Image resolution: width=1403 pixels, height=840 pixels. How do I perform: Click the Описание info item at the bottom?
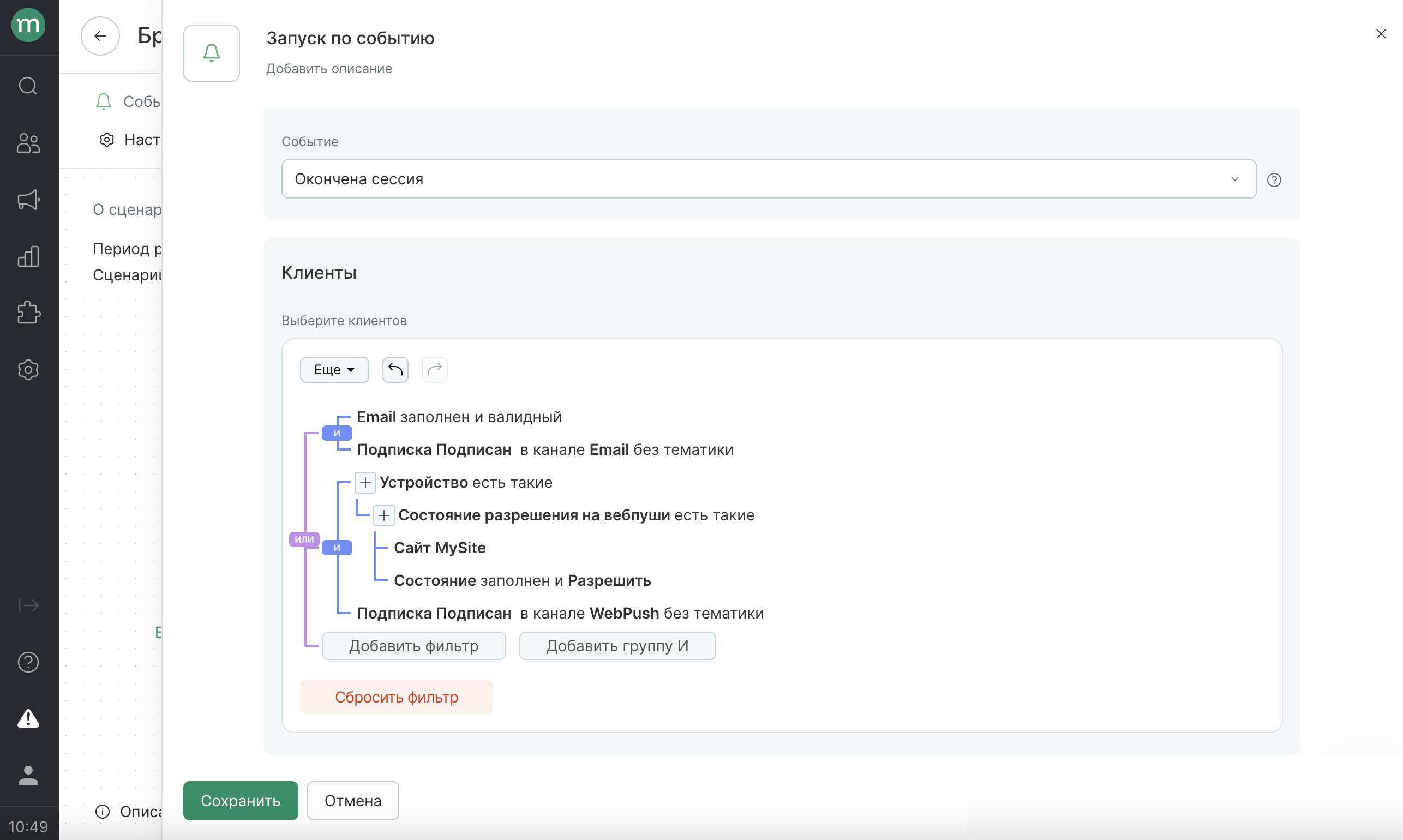click(129, 812)
